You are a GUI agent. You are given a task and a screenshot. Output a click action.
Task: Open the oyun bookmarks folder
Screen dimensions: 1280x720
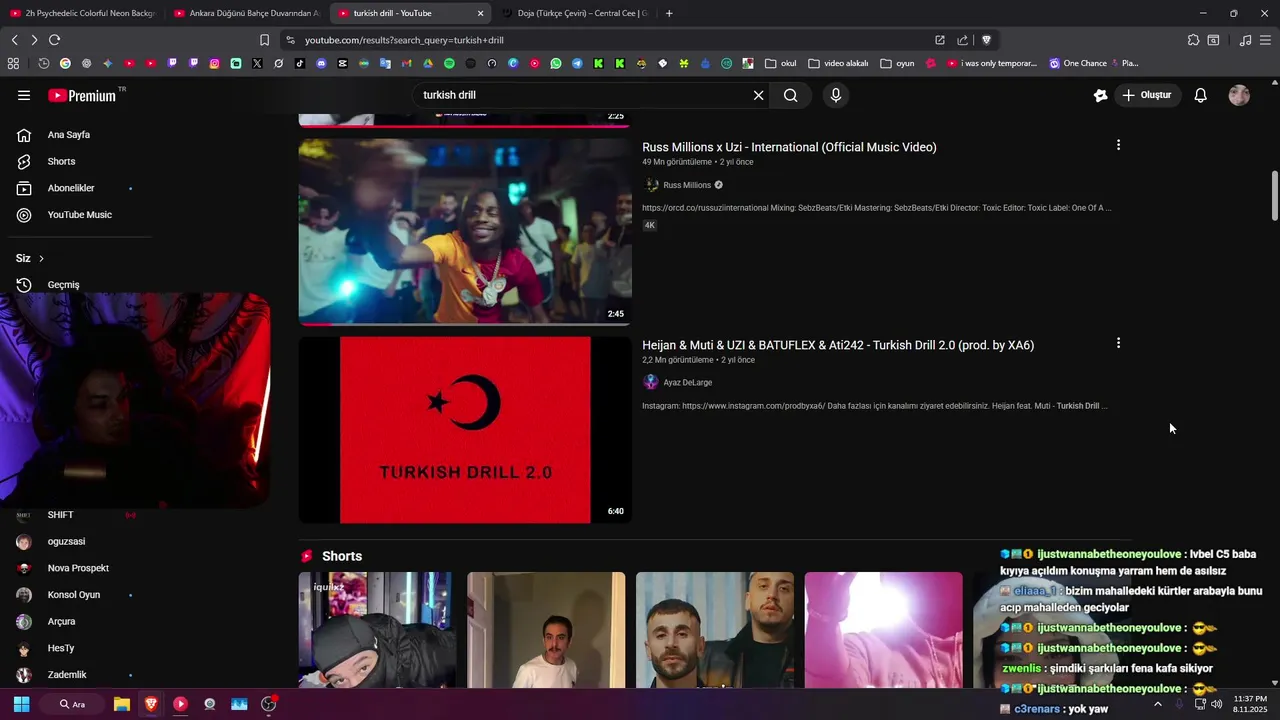click(897, 63)
